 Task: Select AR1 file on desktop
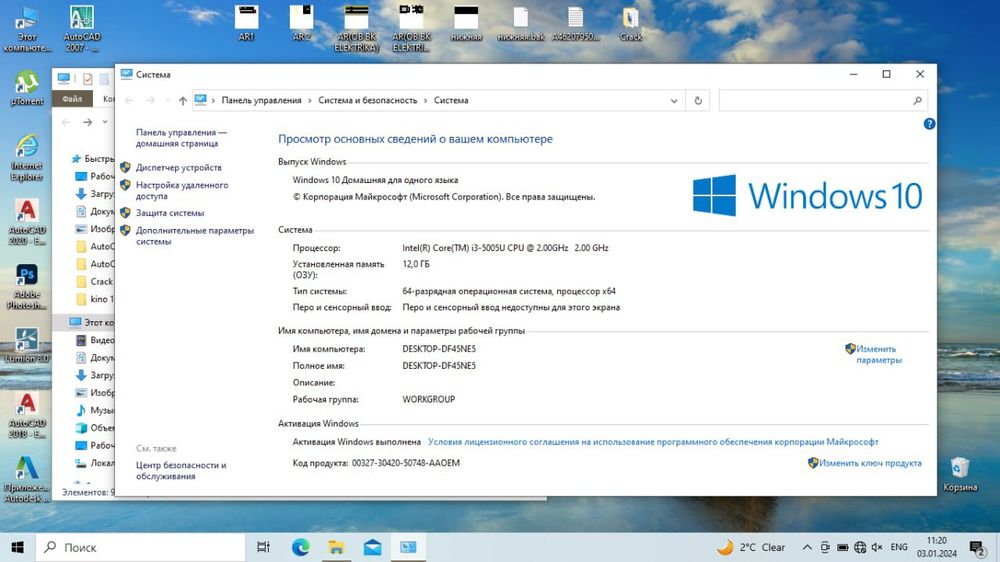[x=246, y=23]
